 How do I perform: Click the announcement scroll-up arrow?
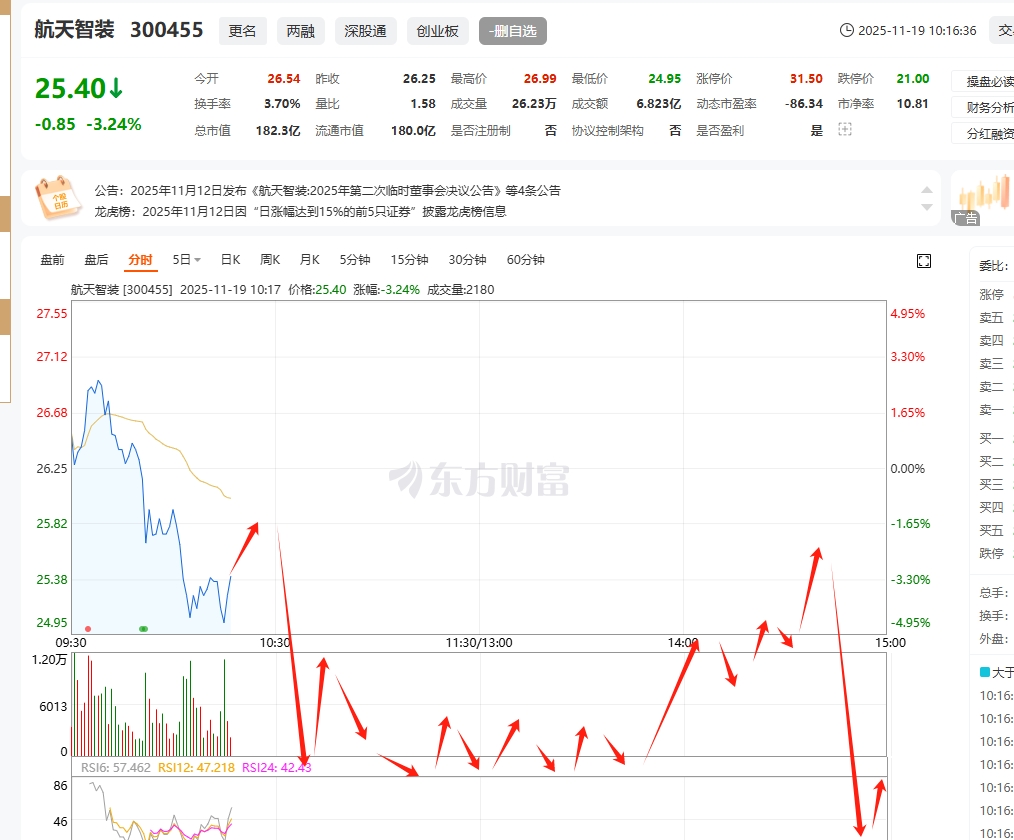[x=927, y=190]
